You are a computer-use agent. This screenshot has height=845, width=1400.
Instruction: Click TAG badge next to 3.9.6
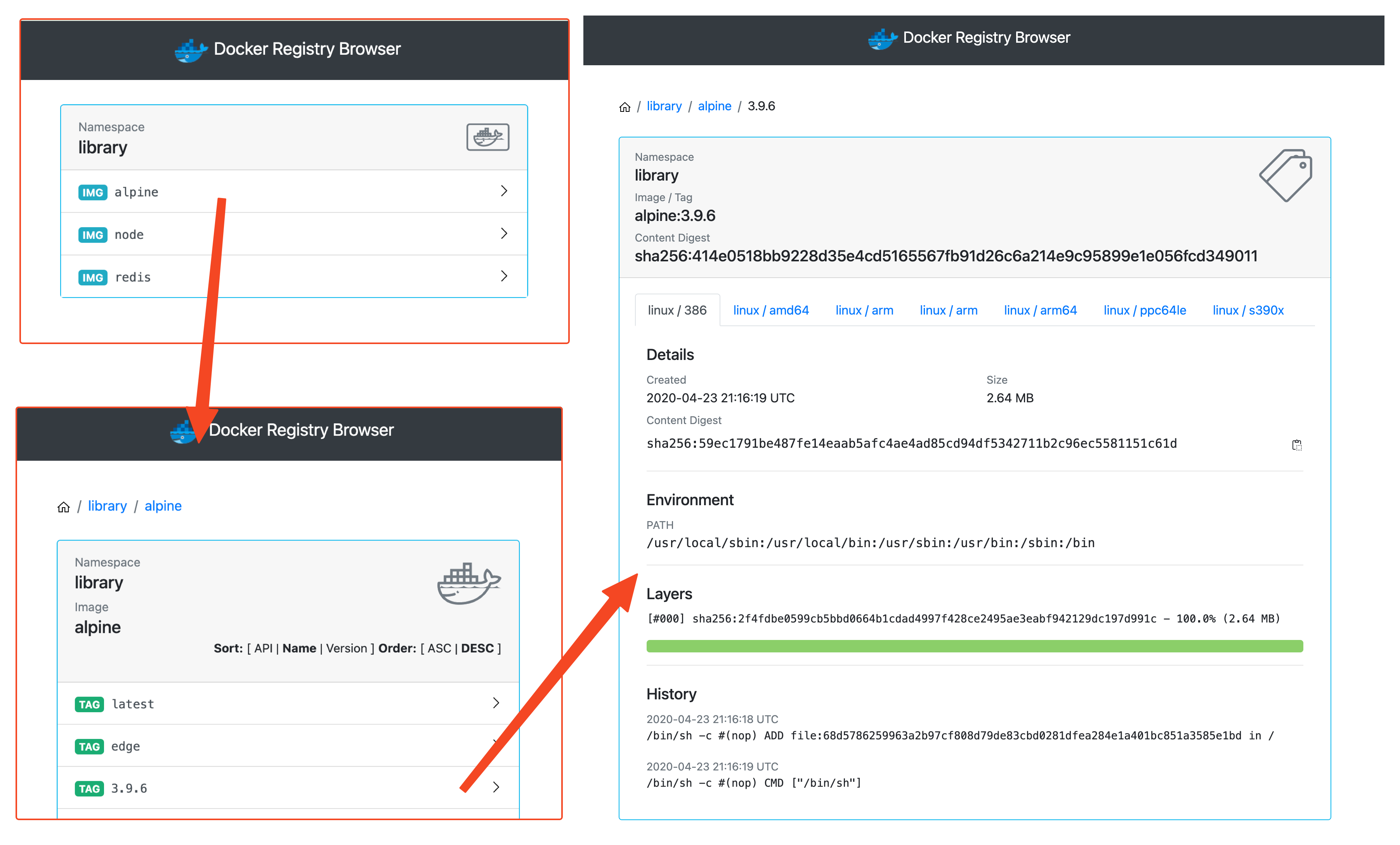(89, 788)
